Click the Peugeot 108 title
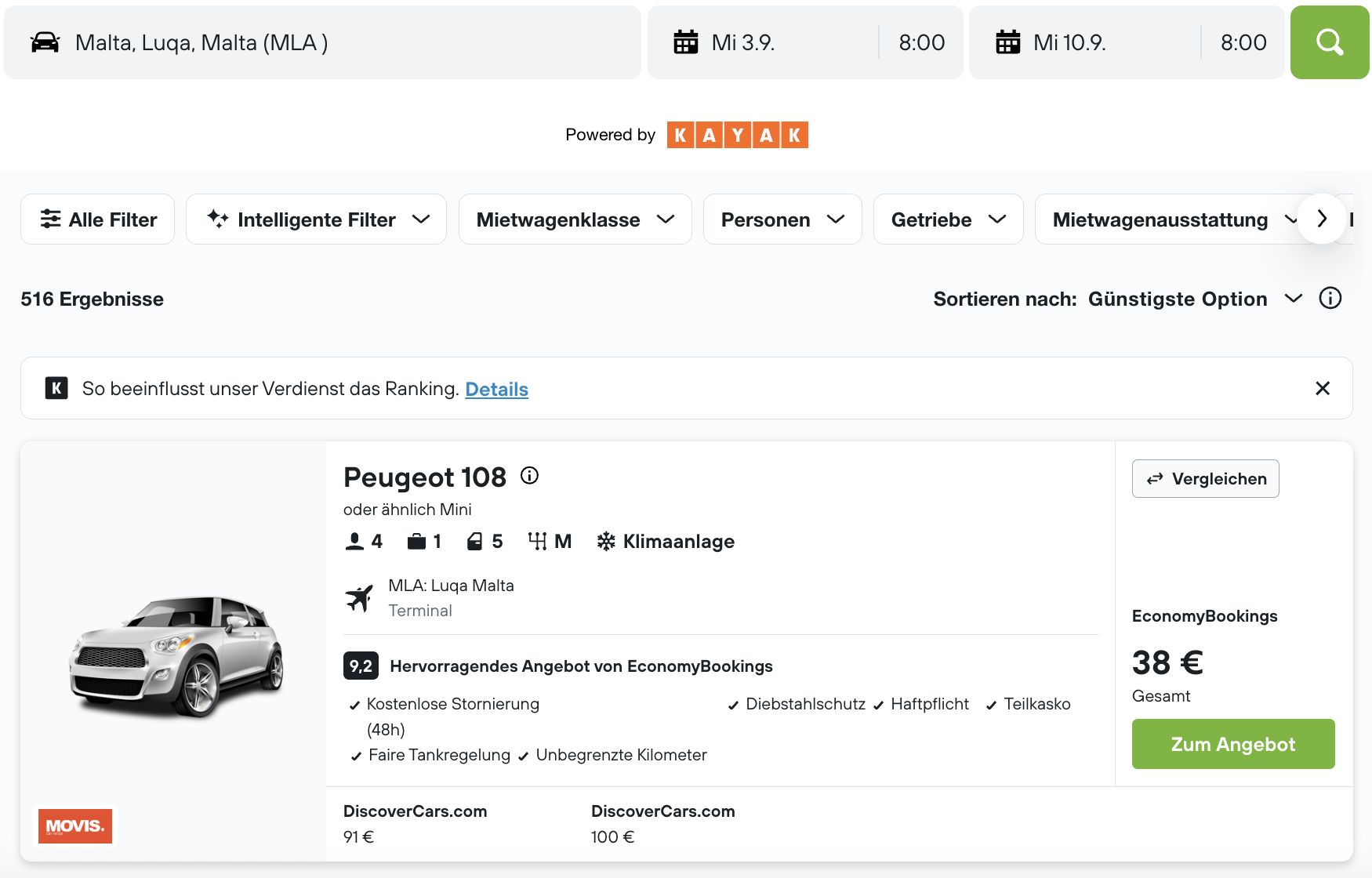Screen dimensions: 1372x878 [x=425, y=477]
